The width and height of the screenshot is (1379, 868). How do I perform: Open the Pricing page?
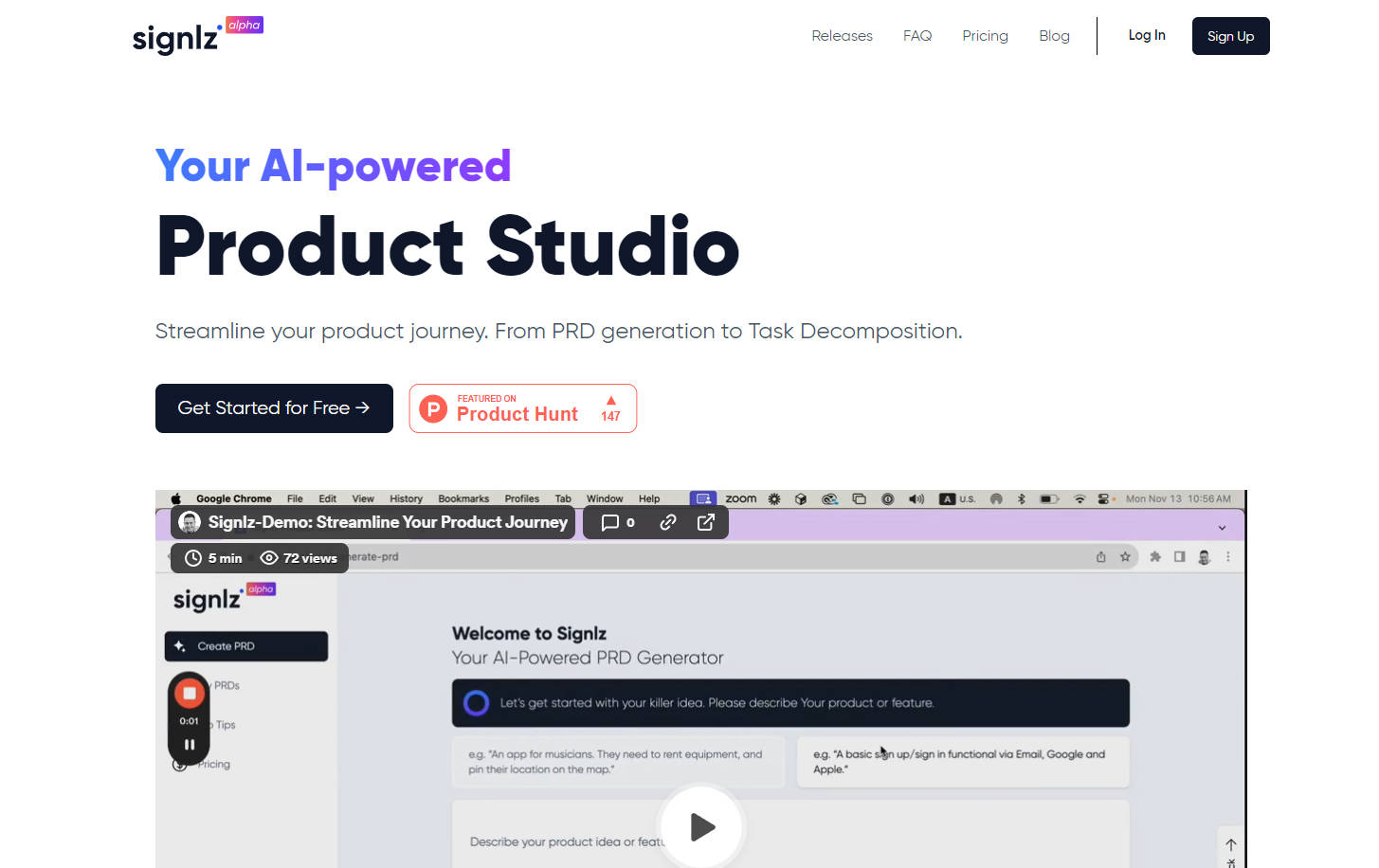click(x=985, y=36)
